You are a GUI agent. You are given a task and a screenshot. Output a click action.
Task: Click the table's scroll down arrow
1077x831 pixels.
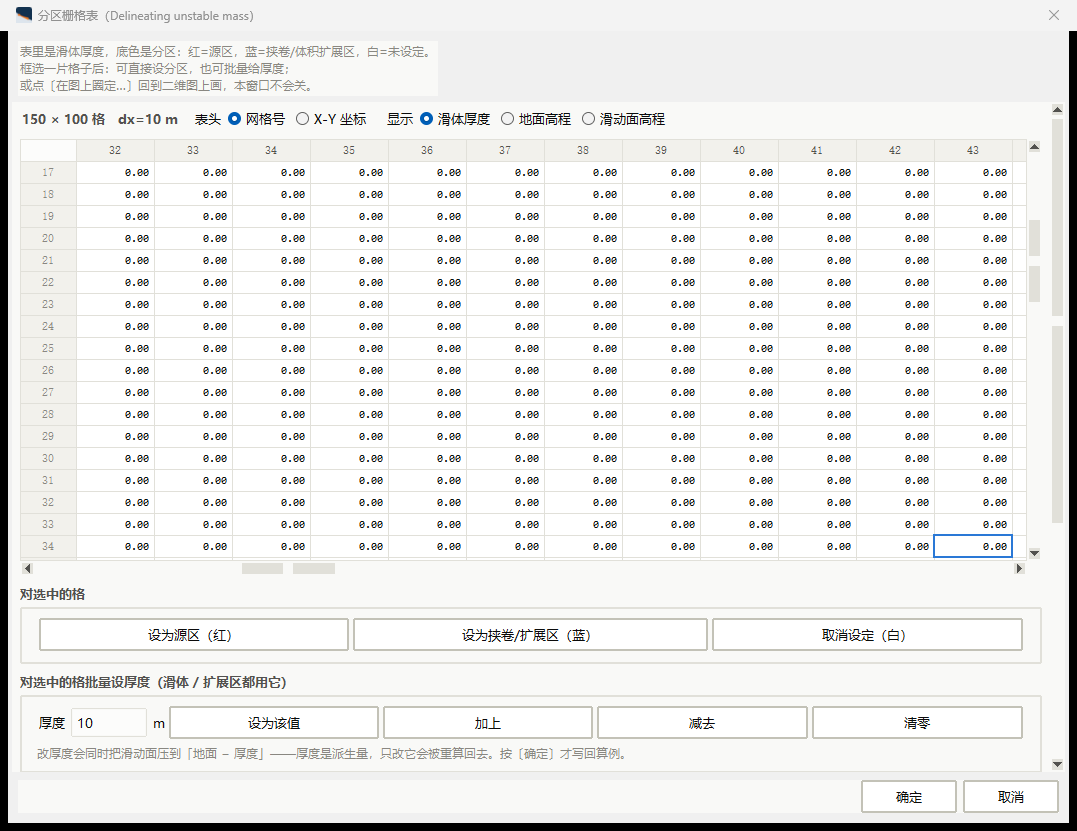pos(1034,553)
